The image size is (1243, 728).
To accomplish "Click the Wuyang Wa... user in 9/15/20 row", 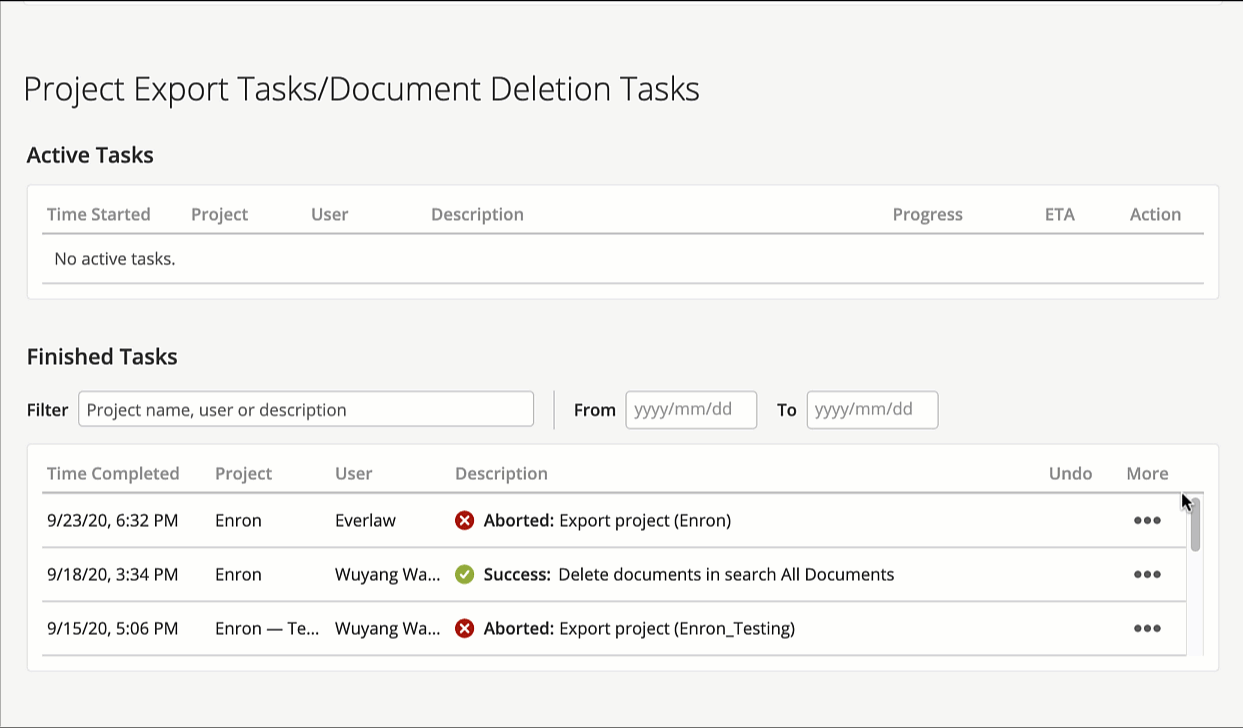I will [x=387, y=628].
